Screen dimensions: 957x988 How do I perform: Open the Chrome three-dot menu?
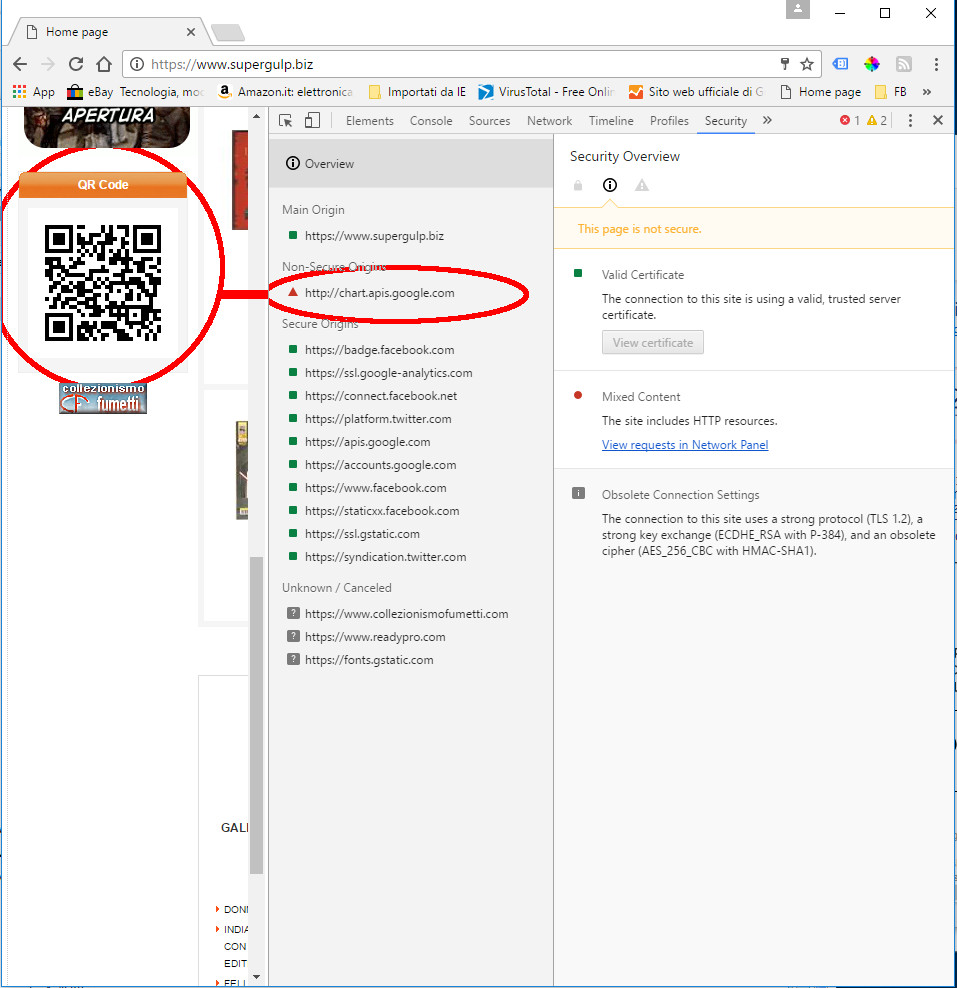pos(936,64)
